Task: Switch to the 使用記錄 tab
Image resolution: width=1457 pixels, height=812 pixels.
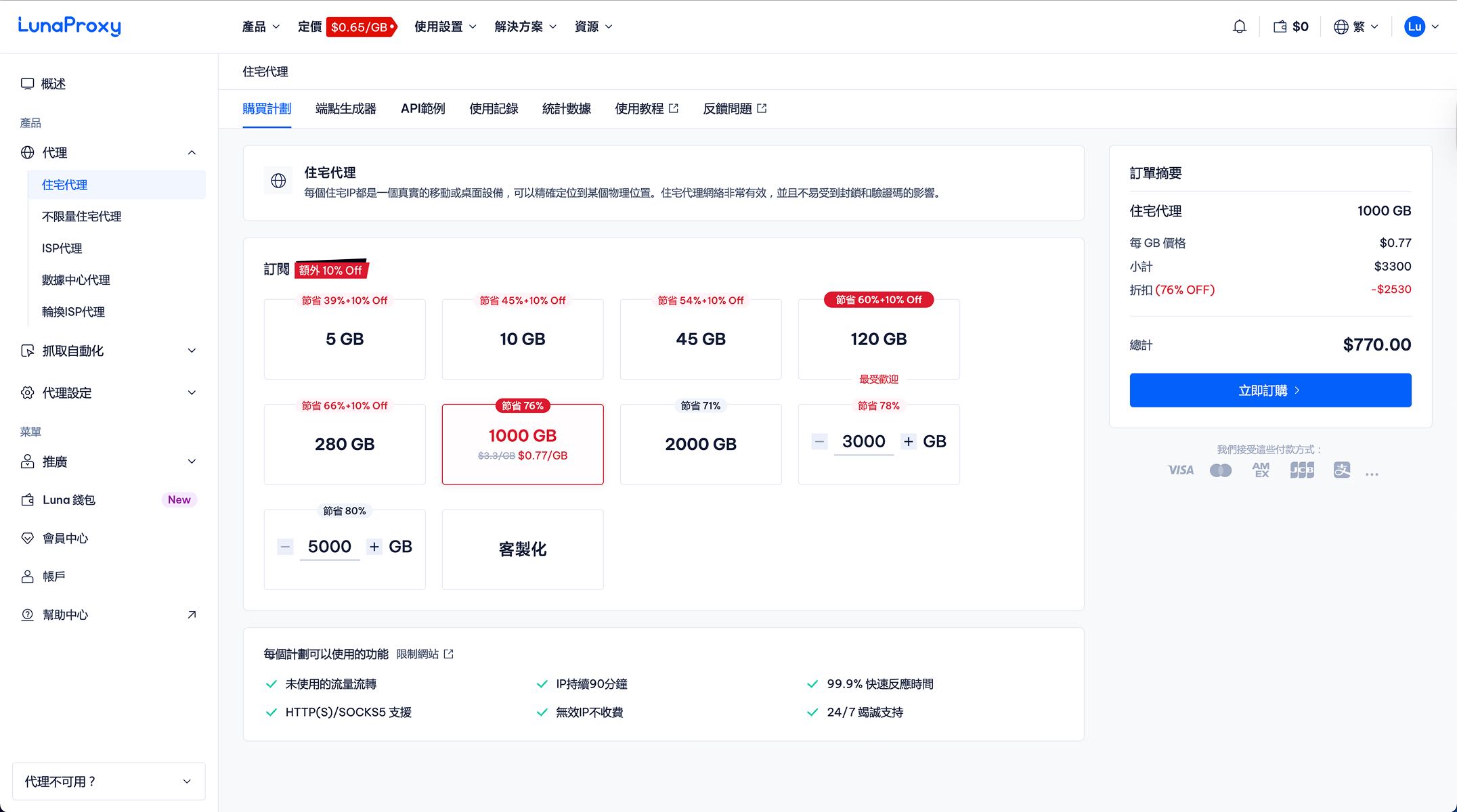Action: pyautogui.click(x=494, y=108)
